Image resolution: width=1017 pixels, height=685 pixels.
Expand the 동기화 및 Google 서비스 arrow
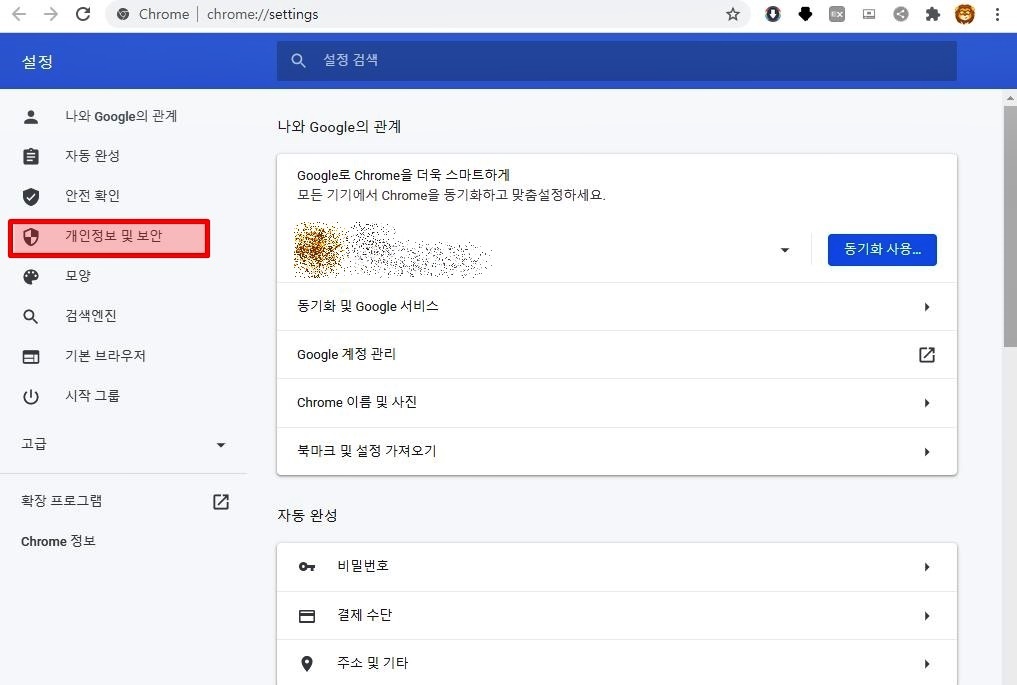pos(927,307)
